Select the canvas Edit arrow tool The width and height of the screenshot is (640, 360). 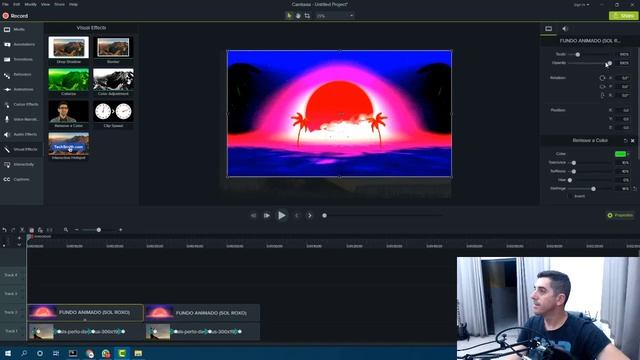(289, 16)
